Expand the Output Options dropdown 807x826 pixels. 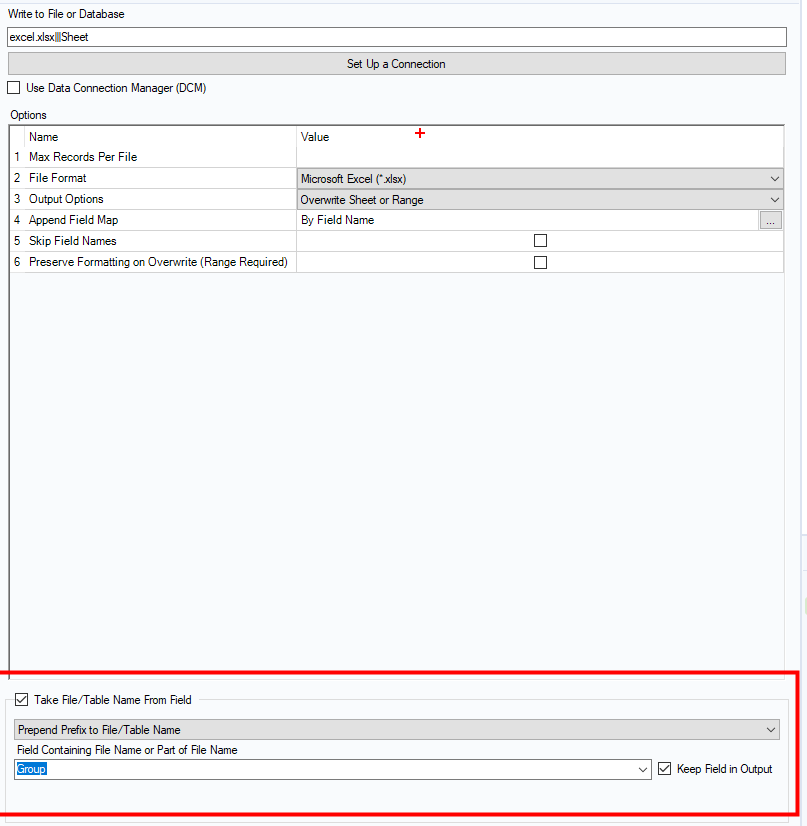(x=540, y=200)
